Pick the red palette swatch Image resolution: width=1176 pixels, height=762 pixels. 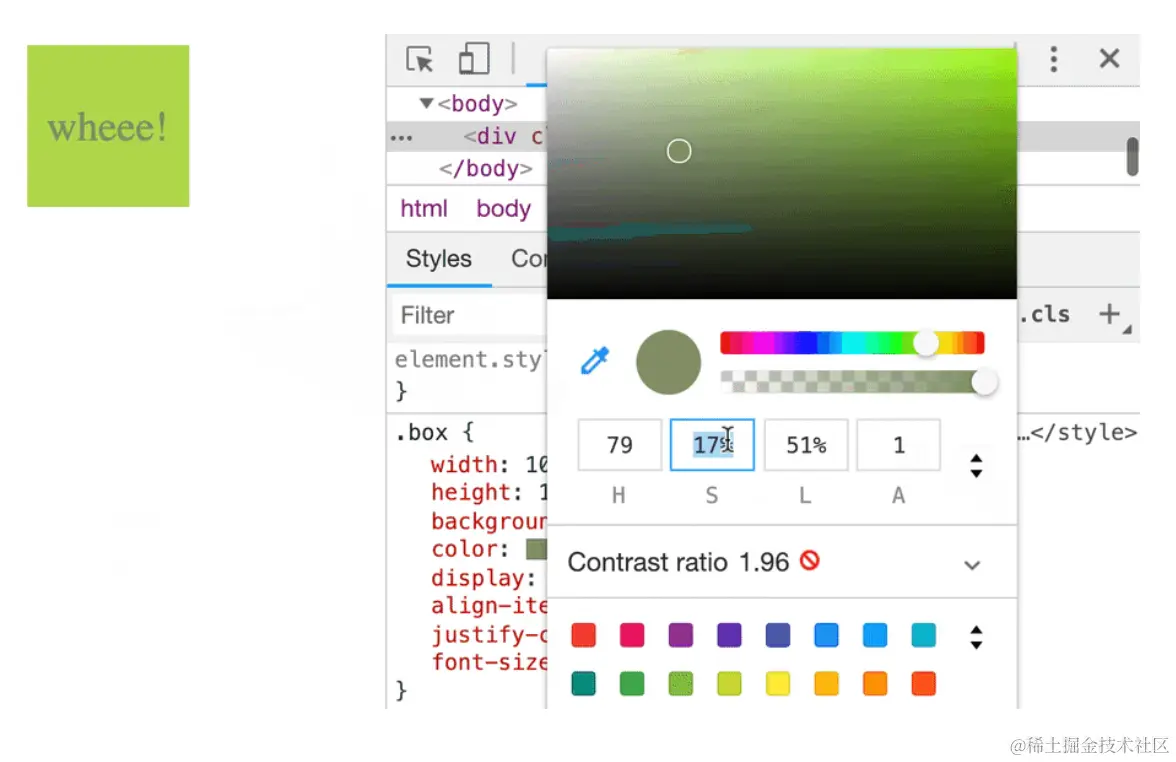(x=584, y=635)
